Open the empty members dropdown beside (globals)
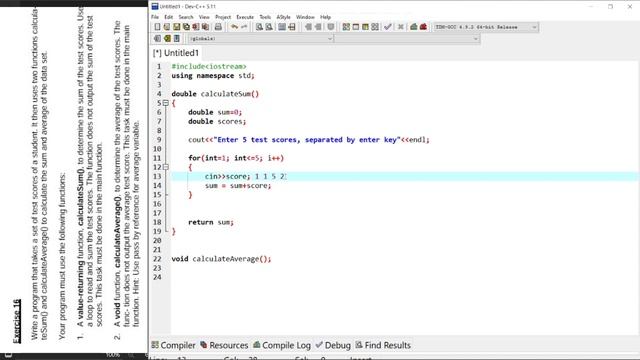640x360 pixels. pyautogui.click(x=407, y=38)
